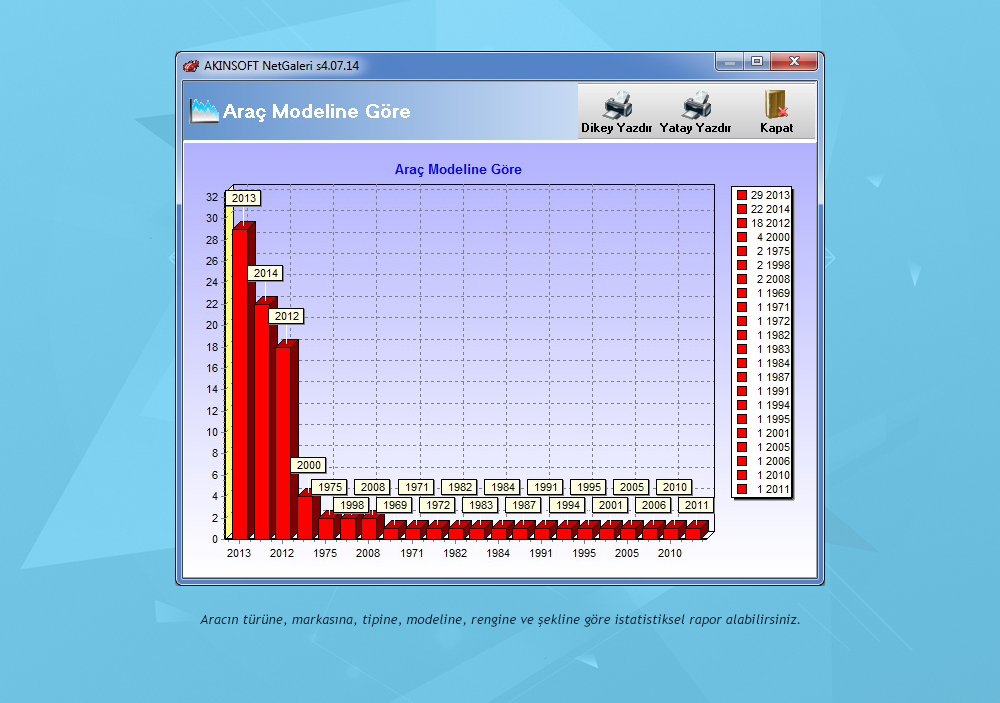1000x703 pixels.
Task: Click the red swatch for 1 2011
Action: tap(742, 489)
